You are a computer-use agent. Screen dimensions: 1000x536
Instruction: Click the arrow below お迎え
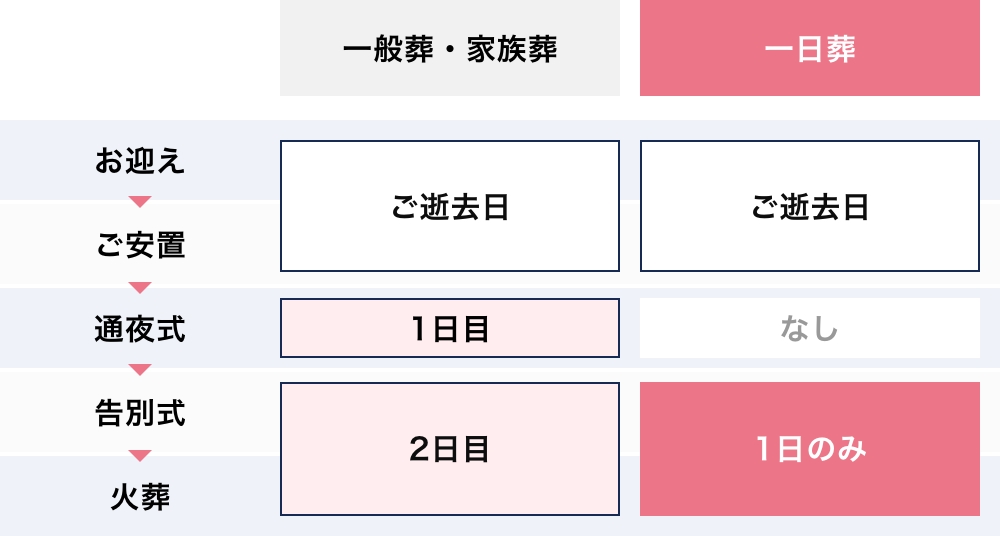tap(140, 202)
